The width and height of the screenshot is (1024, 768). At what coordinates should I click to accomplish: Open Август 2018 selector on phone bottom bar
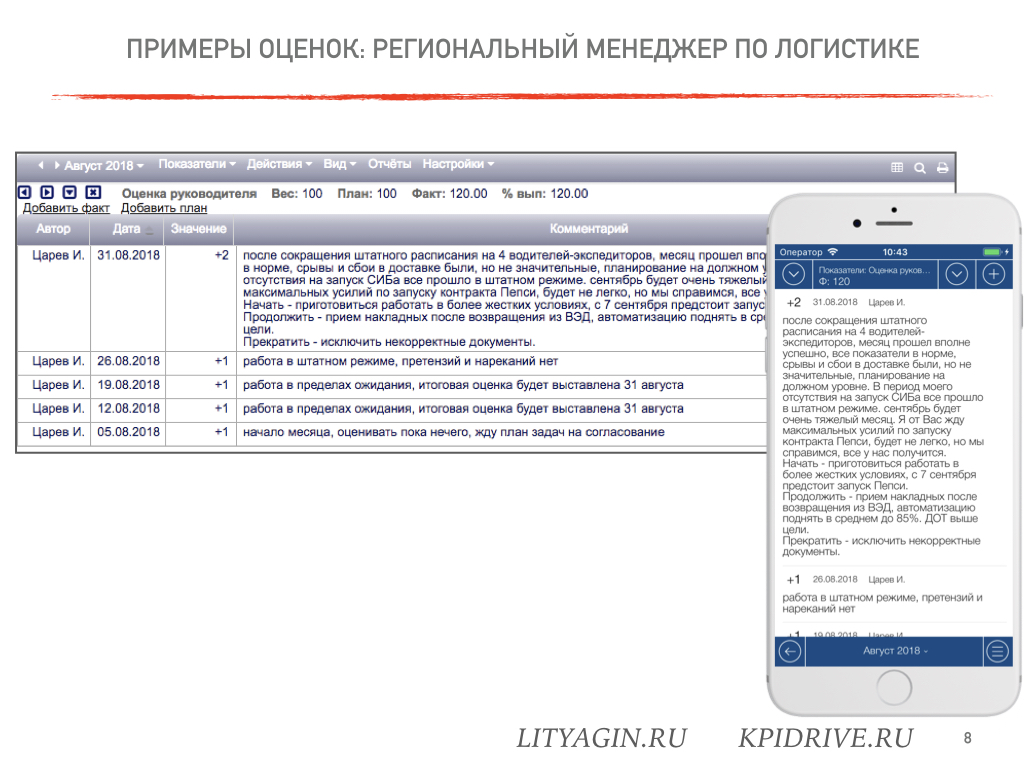pos(895,651)
